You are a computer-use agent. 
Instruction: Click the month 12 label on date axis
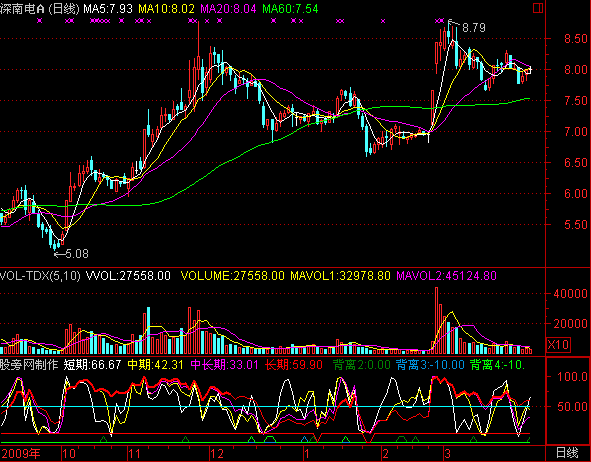pyautogui.click(x=217, y=453)
